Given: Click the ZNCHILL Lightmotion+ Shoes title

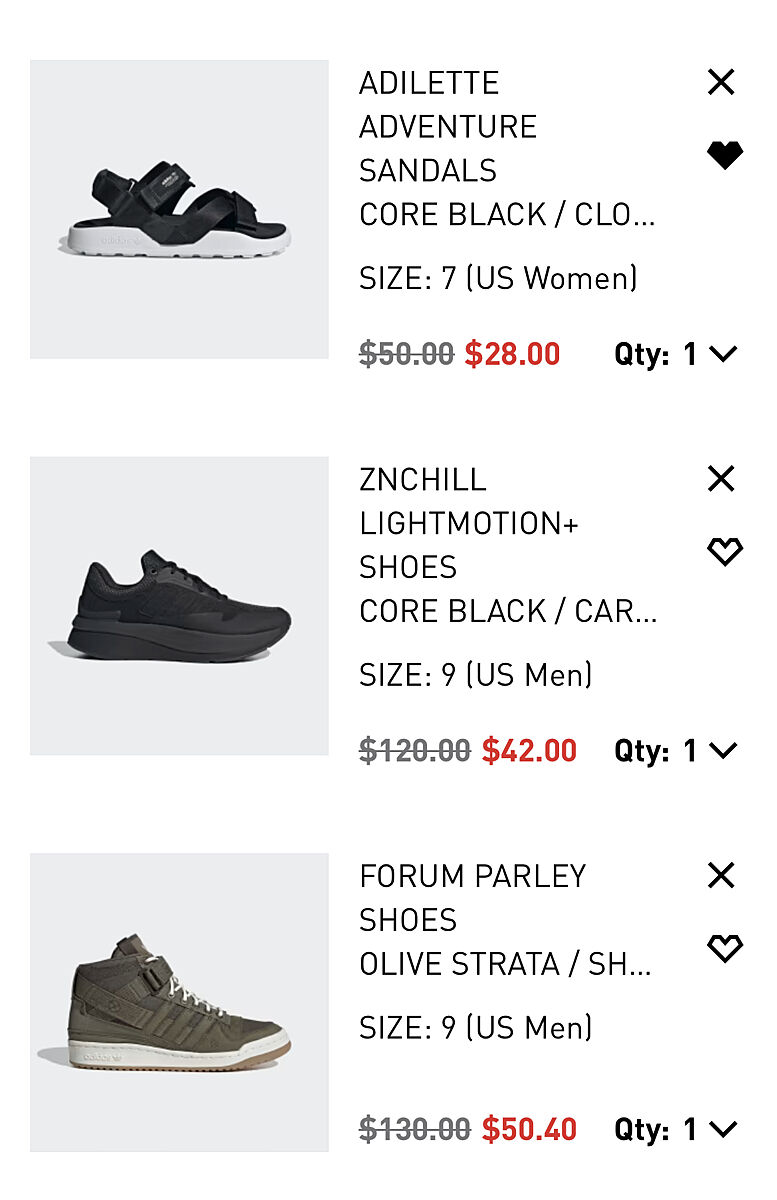Looking at the screenshot, I should 468,523.
